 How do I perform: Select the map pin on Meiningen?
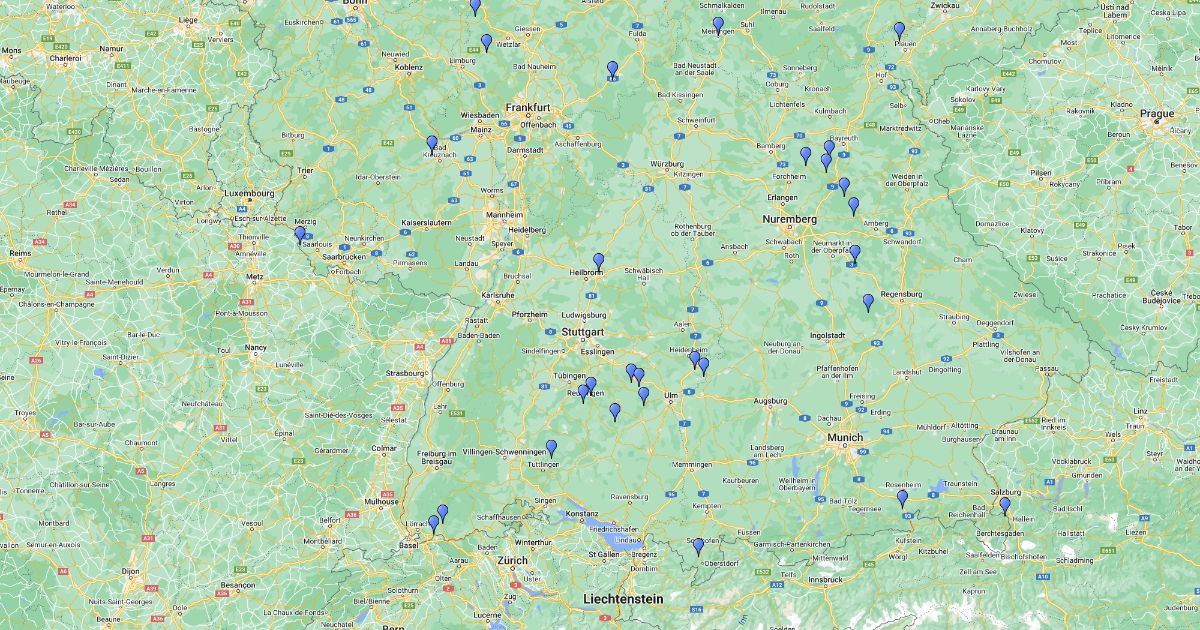pyautogui.click(x=718, y=25)
